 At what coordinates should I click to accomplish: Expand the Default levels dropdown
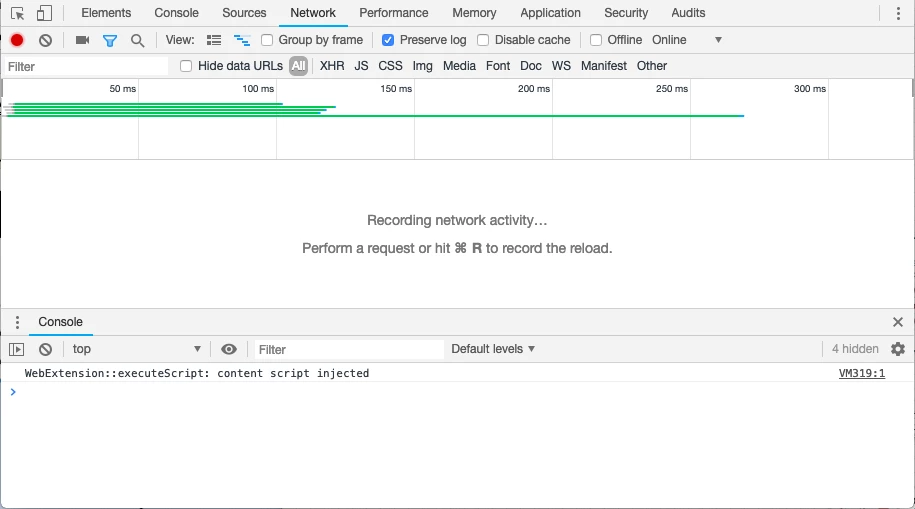point(493,349)
